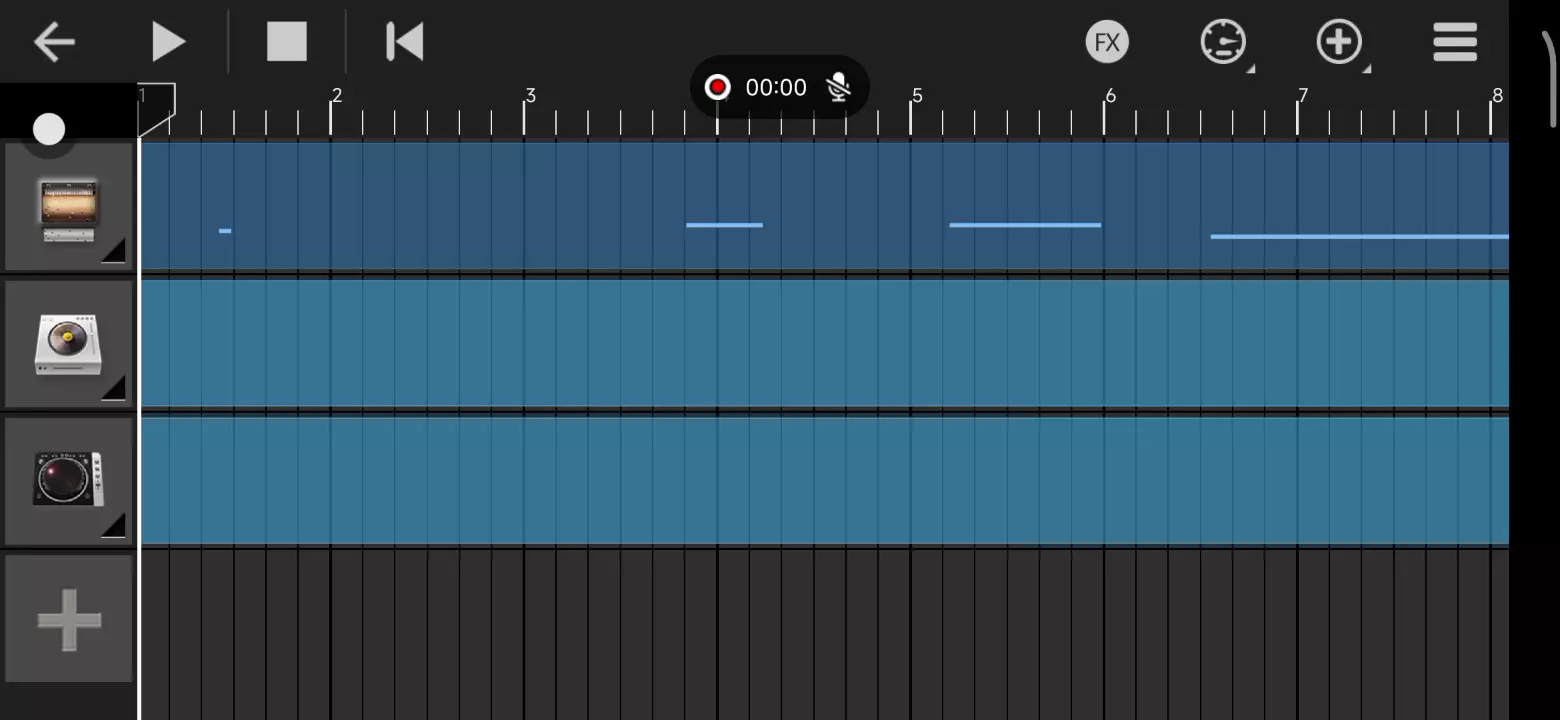Open the FX effects panel
Image resolution: width=1560 pixels, height=720 pixels.
[x=1107, y=42]
